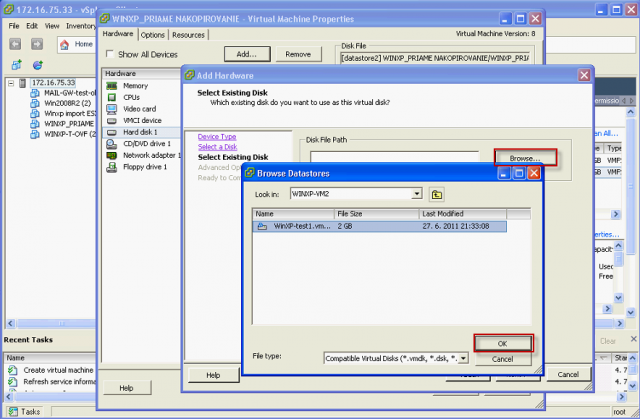The image size is (640, 419).
Task: Click Cancel in Add Hardware dialog
Action: tap(568, 374)
